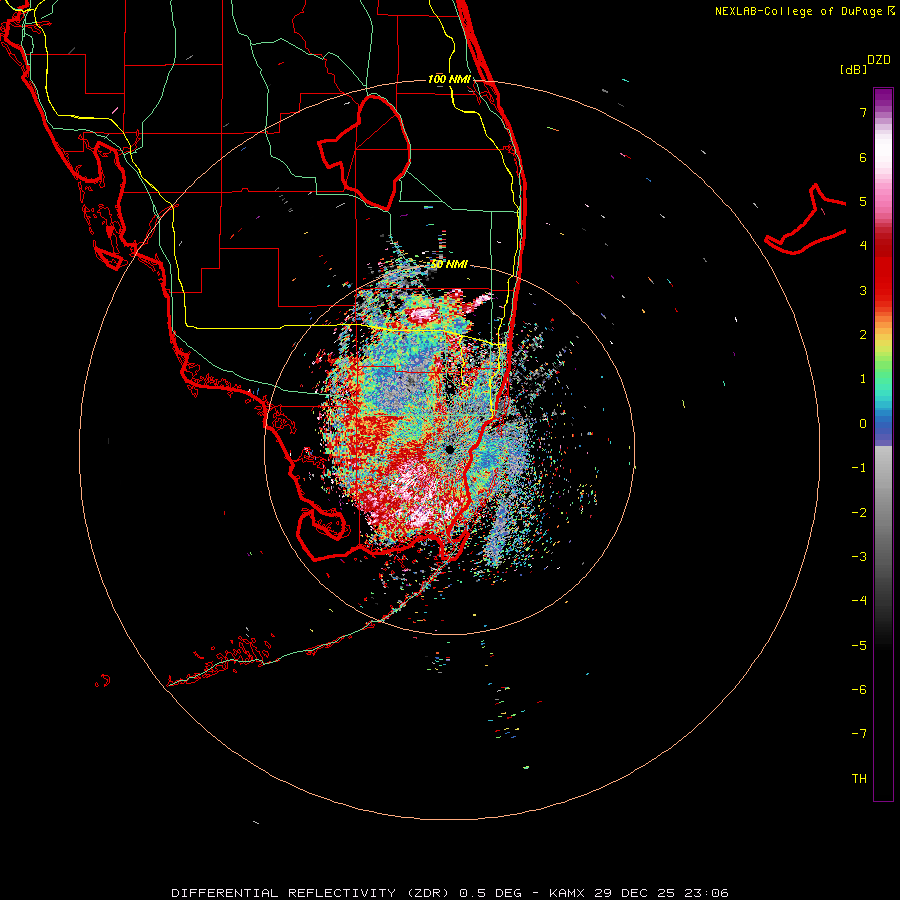
Task: Select the 5 value on the dB scale
Action: tap(863, 201)
